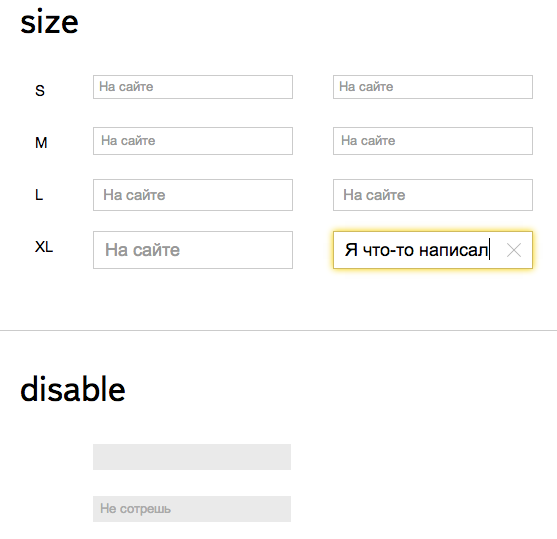This screenshot has width=557, height=539.
Task: Select the left size L input field
Action: point(193,195)
